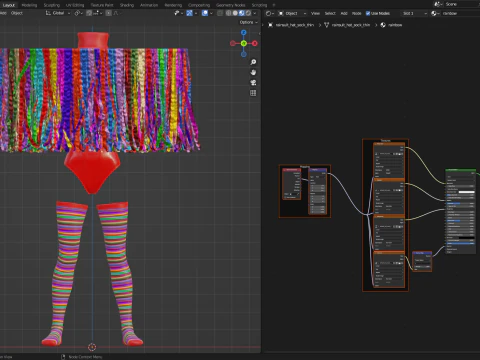The height and width of the screenshot is (360, 480).
Task: Click the add workspace plus icon
Action: (274, 5)
